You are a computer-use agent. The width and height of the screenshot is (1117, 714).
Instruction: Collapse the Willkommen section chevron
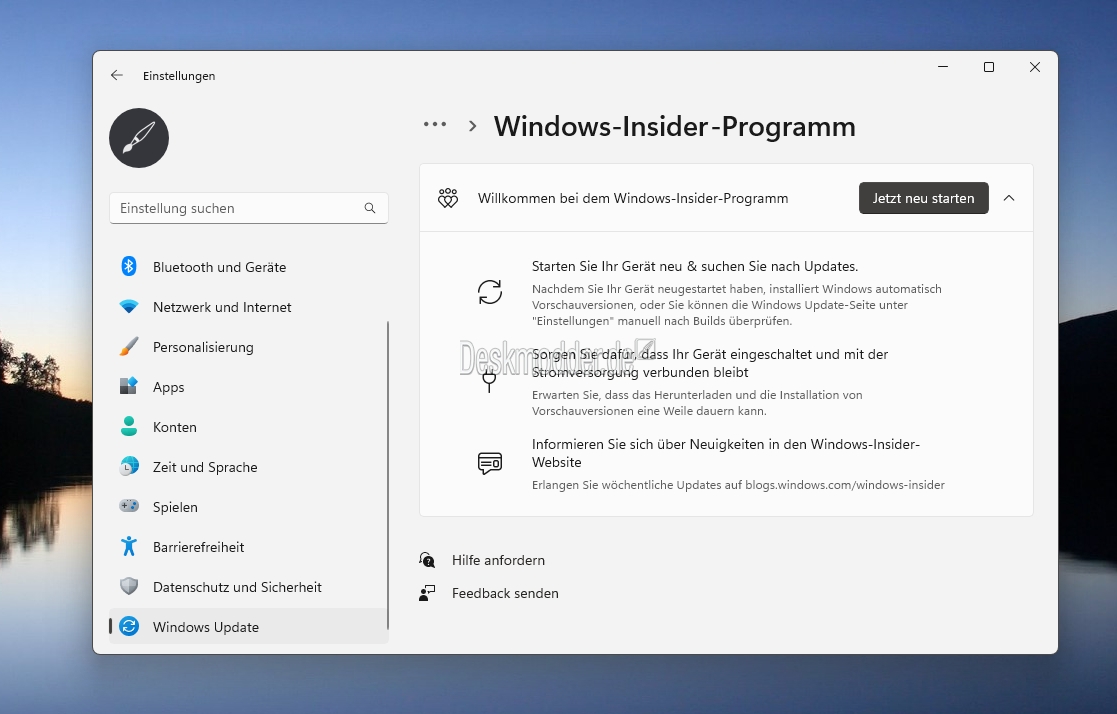1009,198
